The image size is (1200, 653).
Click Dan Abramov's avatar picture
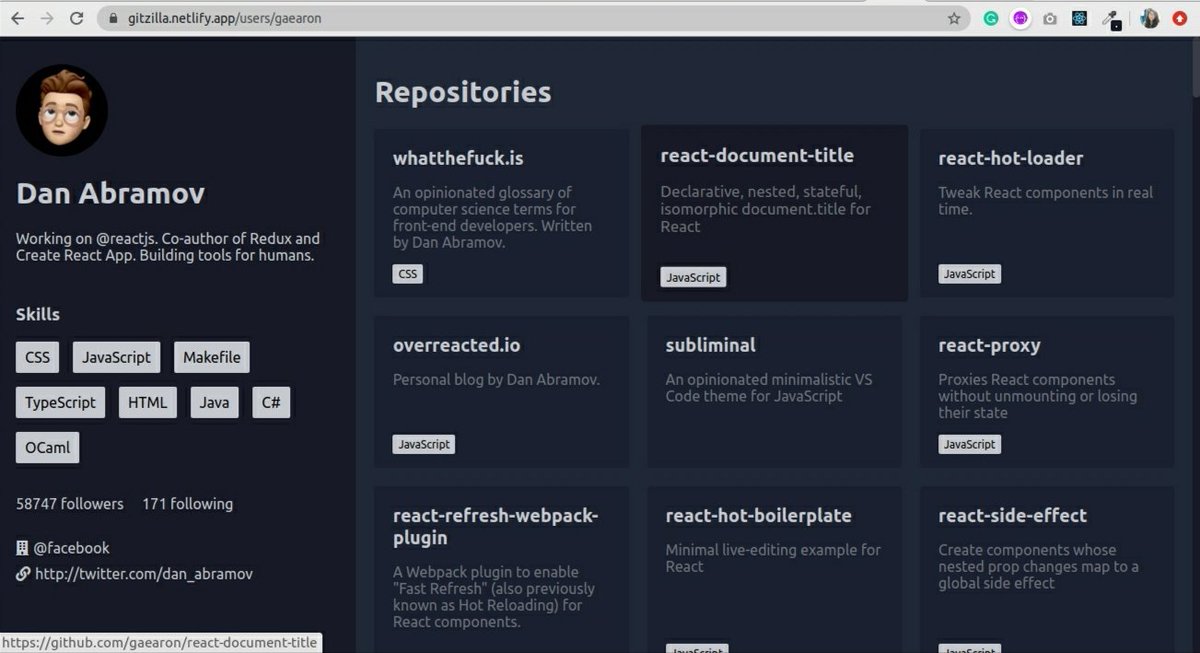(x=62, y=110)
